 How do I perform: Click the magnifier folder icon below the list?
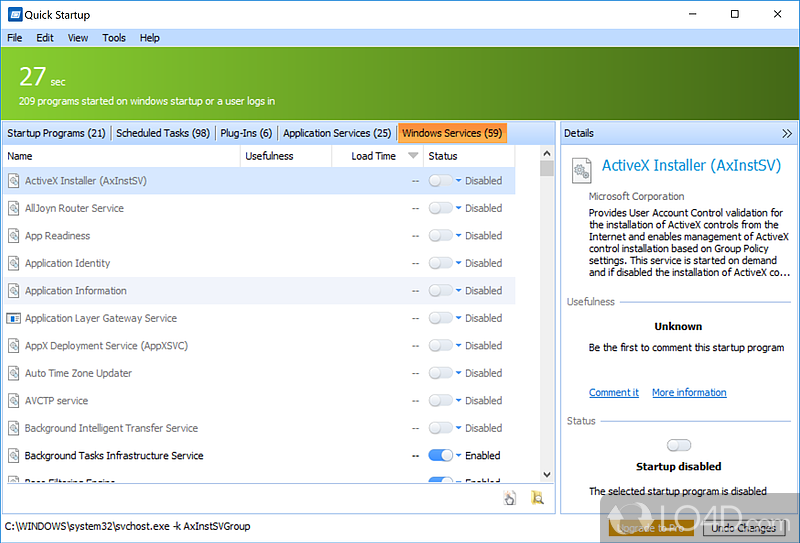click(x=537, y=498)
